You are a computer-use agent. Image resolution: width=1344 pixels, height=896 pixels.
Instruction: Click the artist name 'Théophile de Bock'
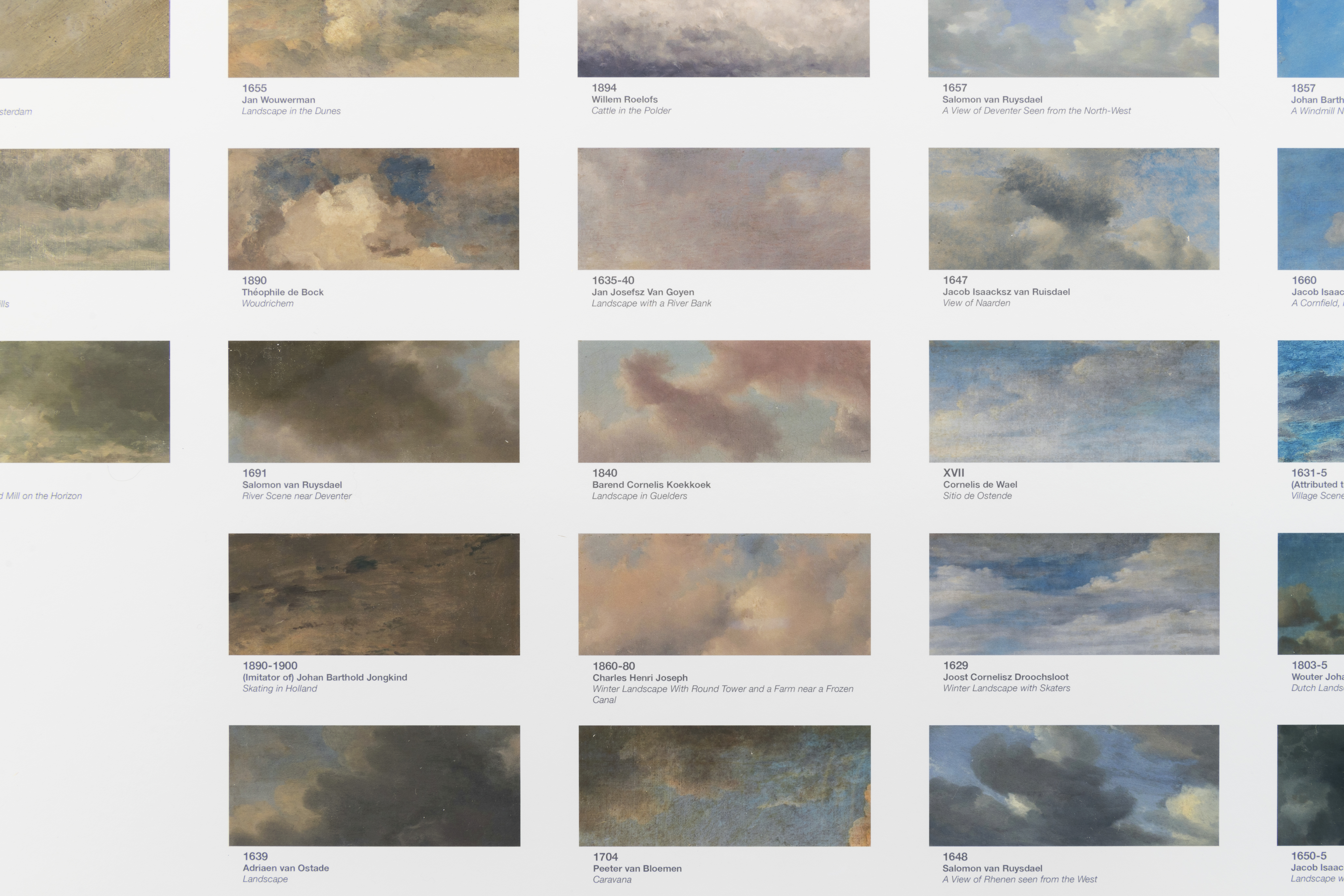pyautogui.click(x=282, y=292)
